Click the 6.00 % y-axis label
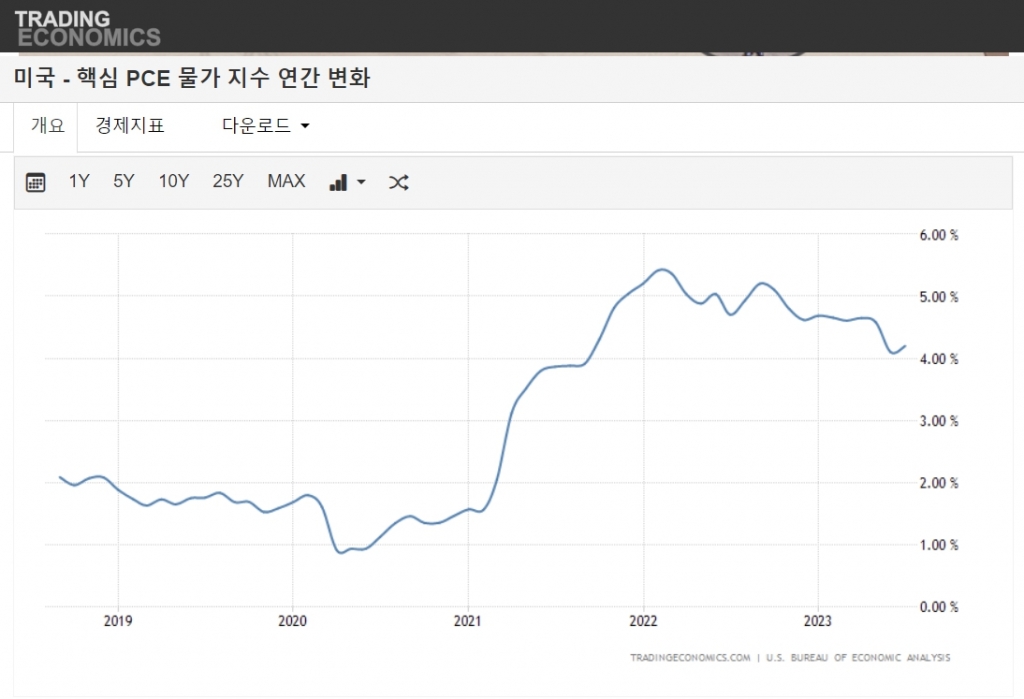1024x699 pixels. pyautogui.click(x=938, y=236)
